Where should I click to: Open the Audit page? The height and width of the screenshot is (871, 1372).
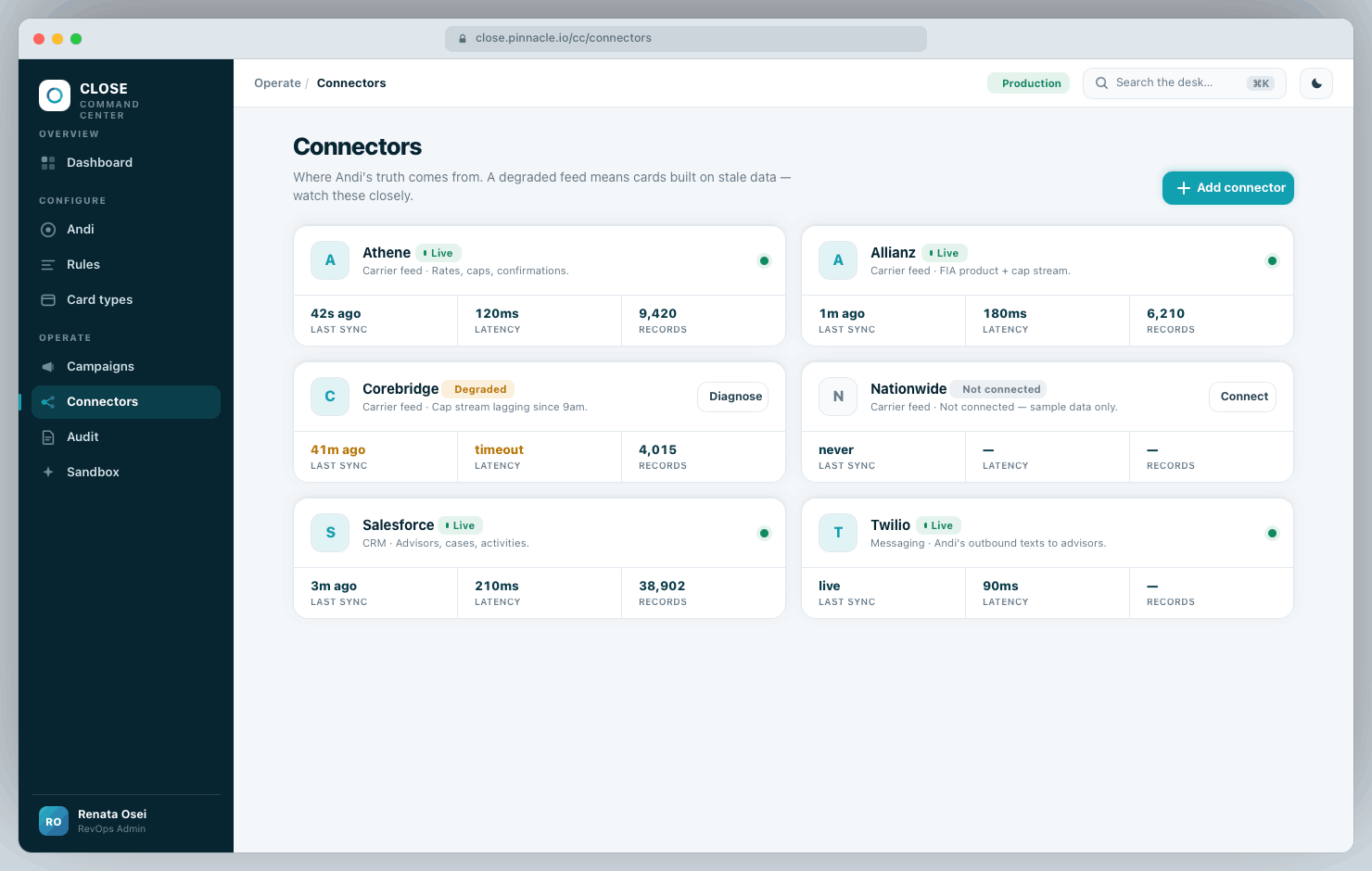126,437
